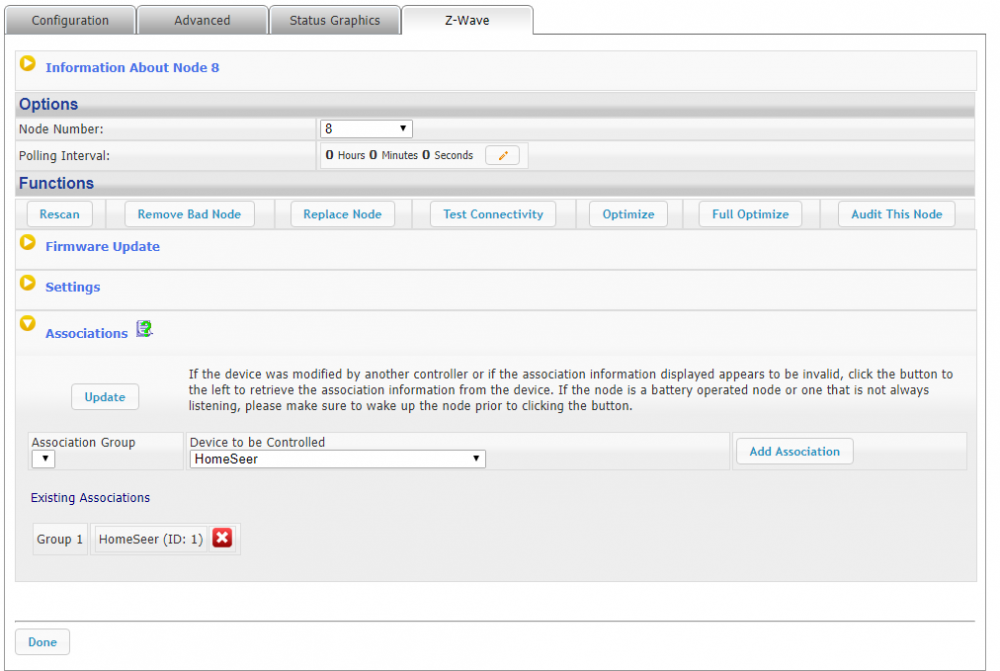The width and height of the screenshot is (1000, 671).
Task: Switch to the Status Graphics tab
Action: pyautogui.click(x=335, y=20)
